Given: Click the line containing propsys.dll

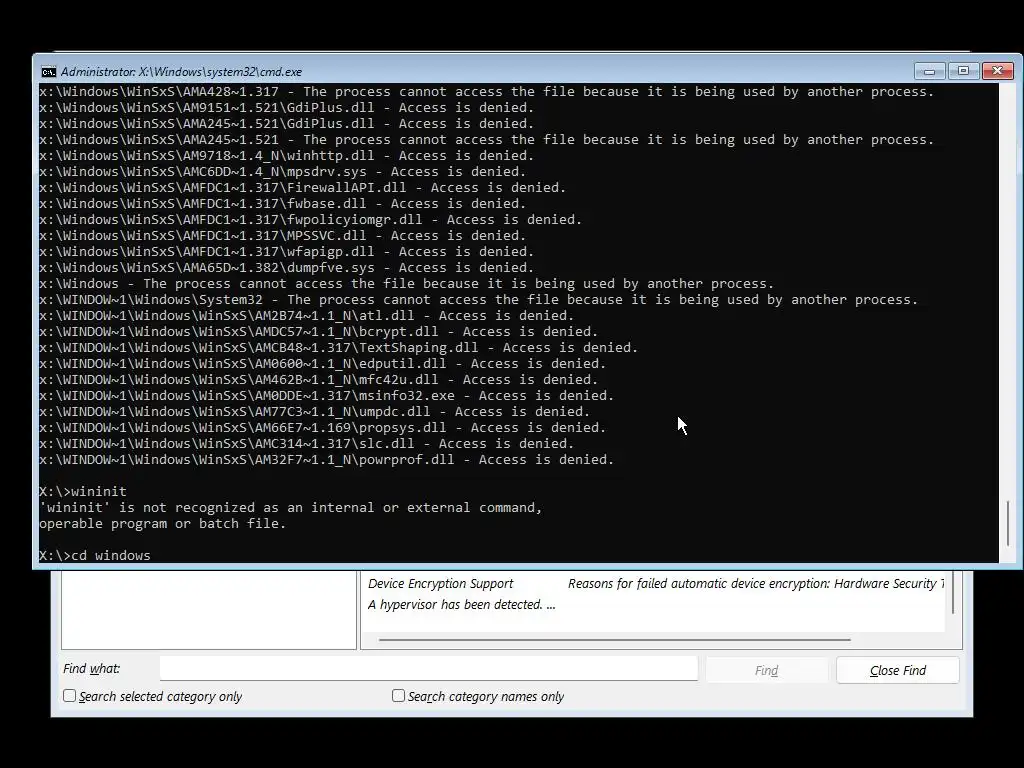Looking at the screenshot, I should pyautogui.click(x=323, y=427).
